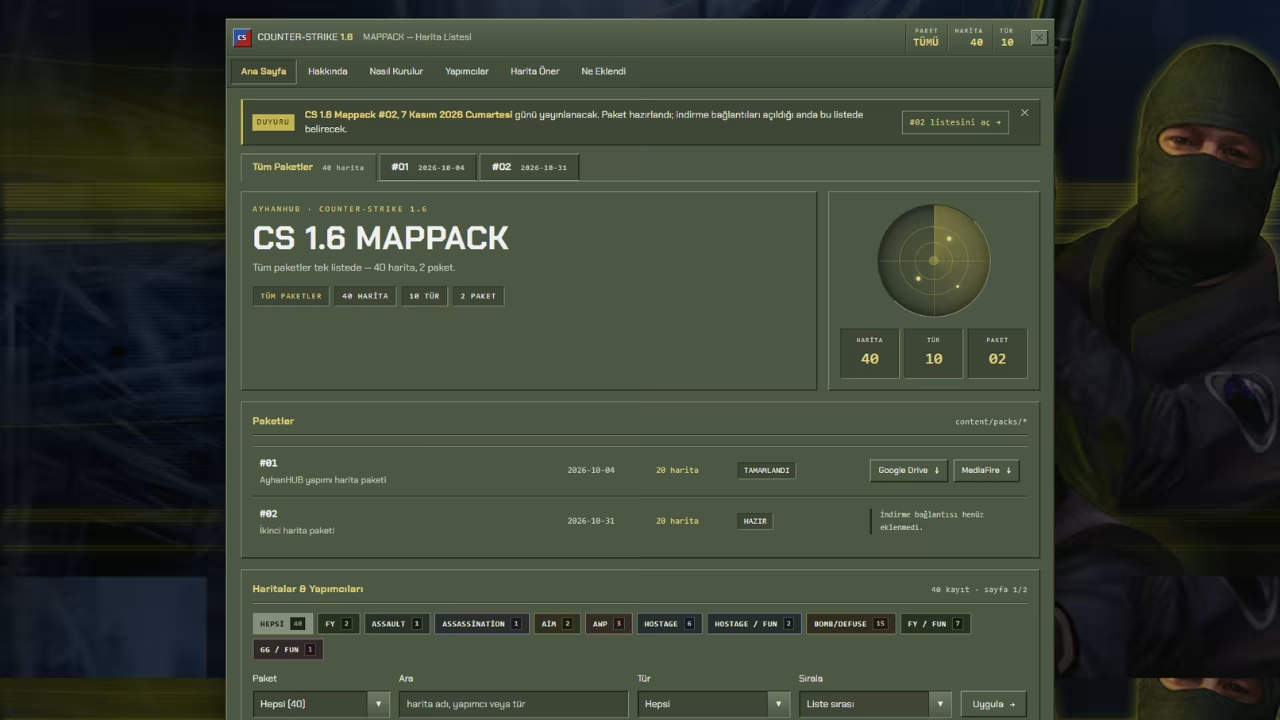Click the radar graphic
This screenshot has height=720, width=1280.
pyautogui.click(x=934, y=261)
